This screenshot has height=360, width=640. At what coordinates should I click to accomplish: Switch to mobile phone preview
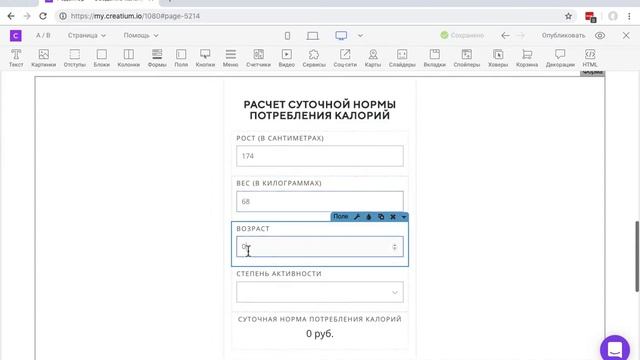(287, 36)
